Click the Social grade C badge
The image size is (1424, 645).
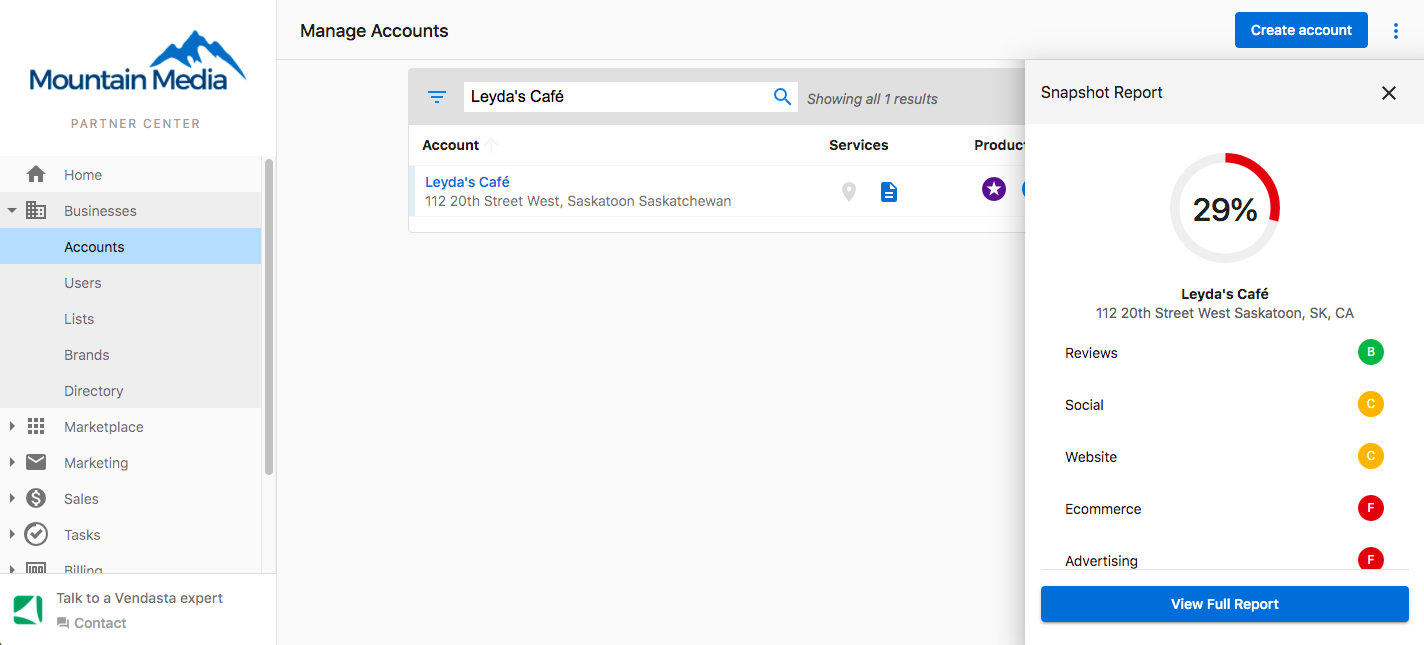pos(1370,404)
